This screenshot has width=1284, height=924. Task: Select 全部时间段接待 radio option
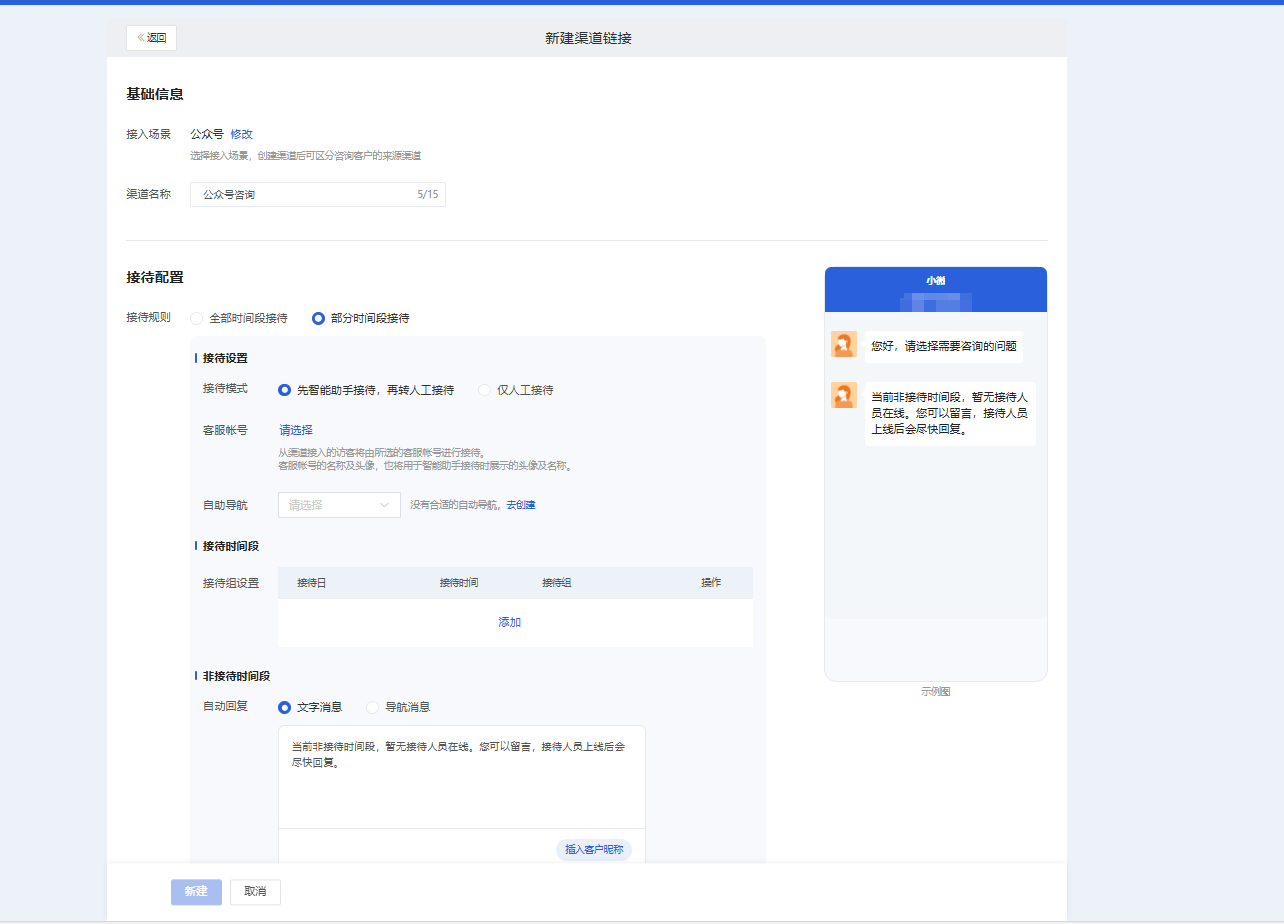click(x=239, y=318)
